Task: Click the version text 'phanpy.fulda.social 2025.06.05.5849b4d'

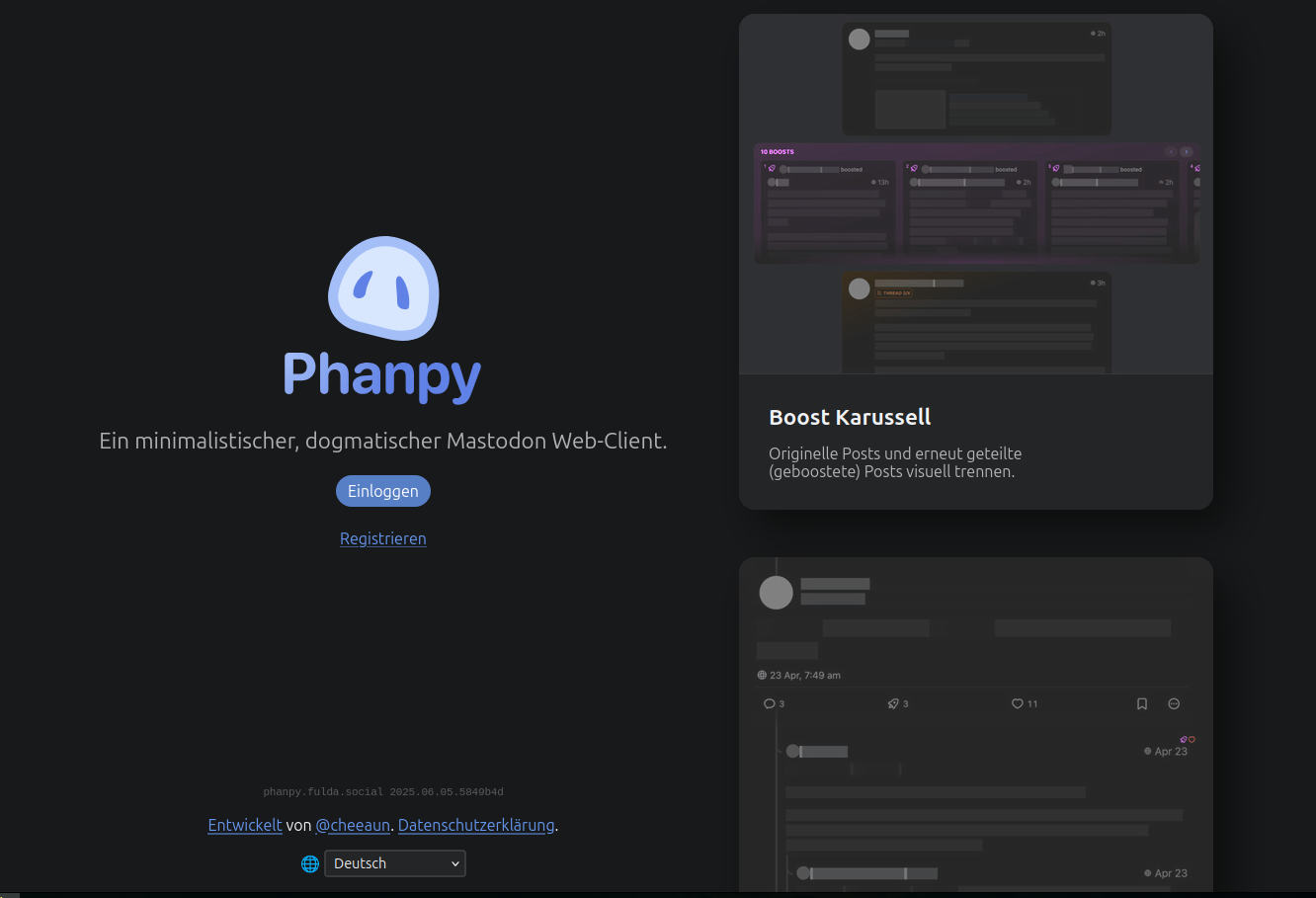Action: pyautogui.click(x=383, y=792)
